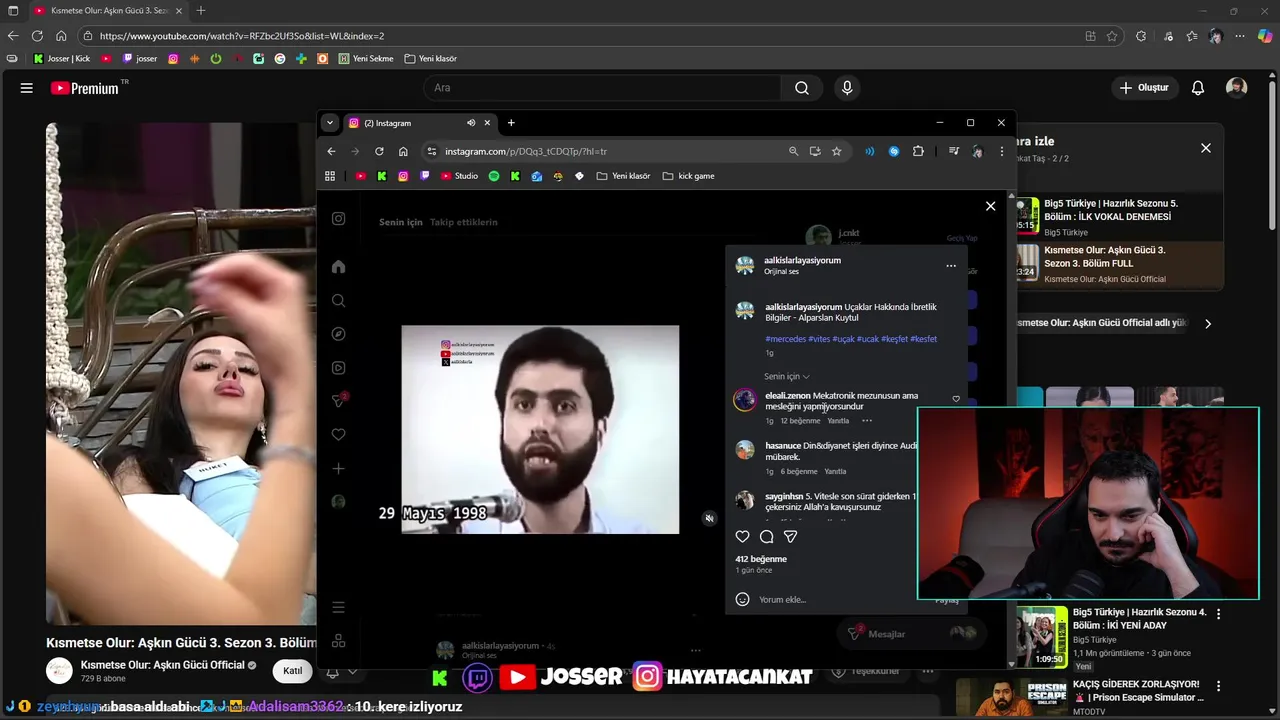Select the Senin için feed tab
Screen dimensions: 1280x720
tap(401, 222)
